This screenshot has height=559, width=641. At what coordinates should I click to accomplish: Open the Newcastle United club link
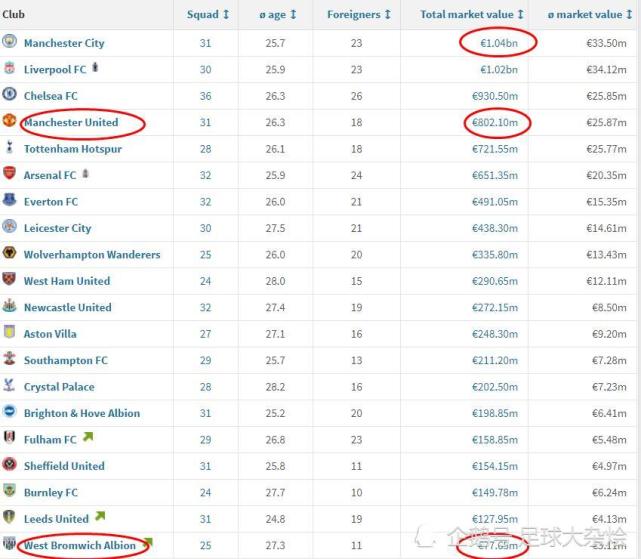click(x=67, y=308)
